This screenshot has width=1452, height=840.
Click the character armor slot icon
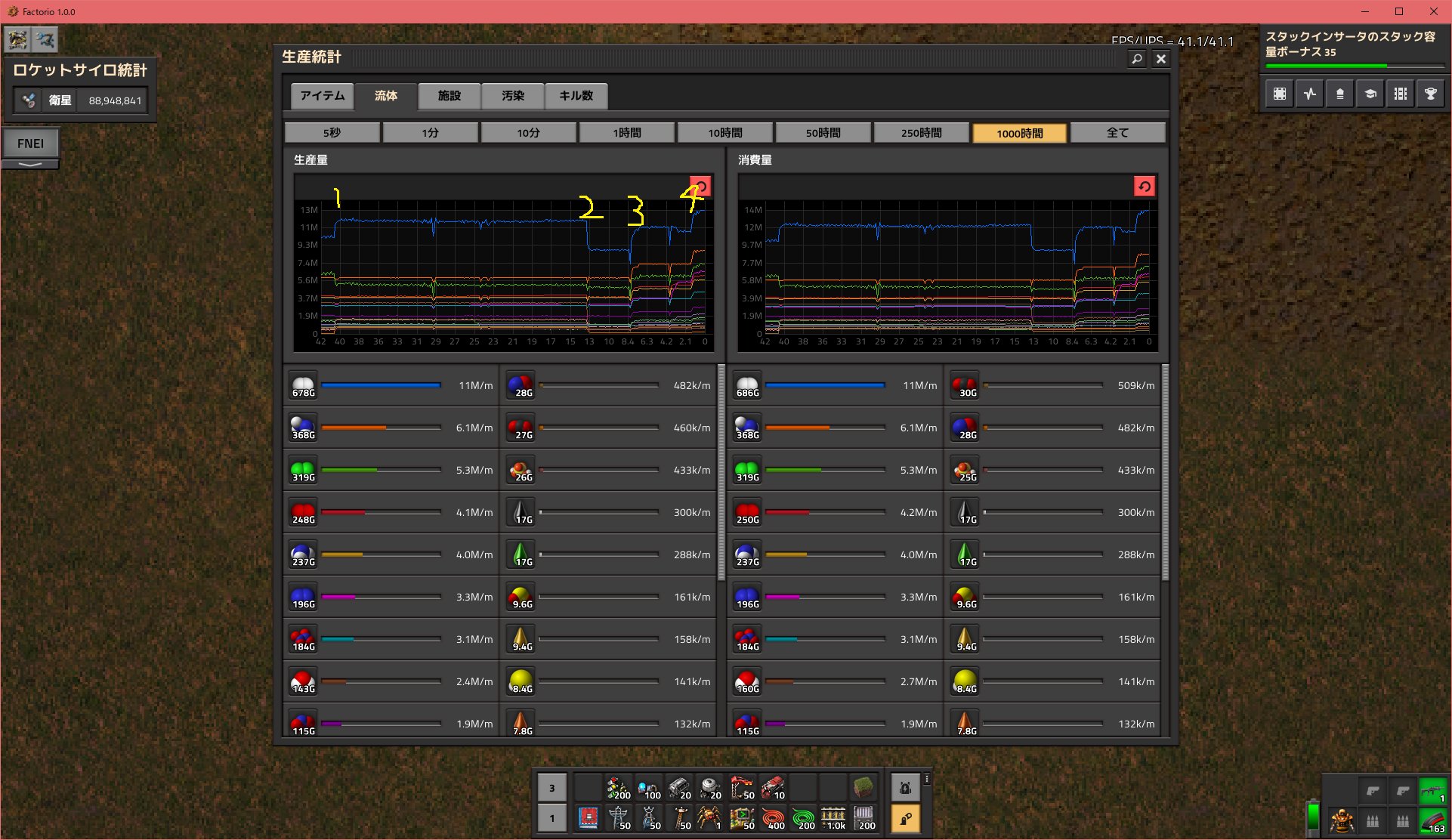(x=1342, y=820)
